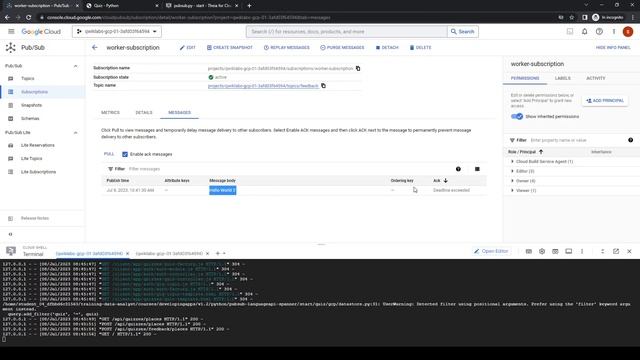Click the Cloud Shell activation icon in the header
Viewport: 640px width, 360px height.
click(x=570, y=31)
